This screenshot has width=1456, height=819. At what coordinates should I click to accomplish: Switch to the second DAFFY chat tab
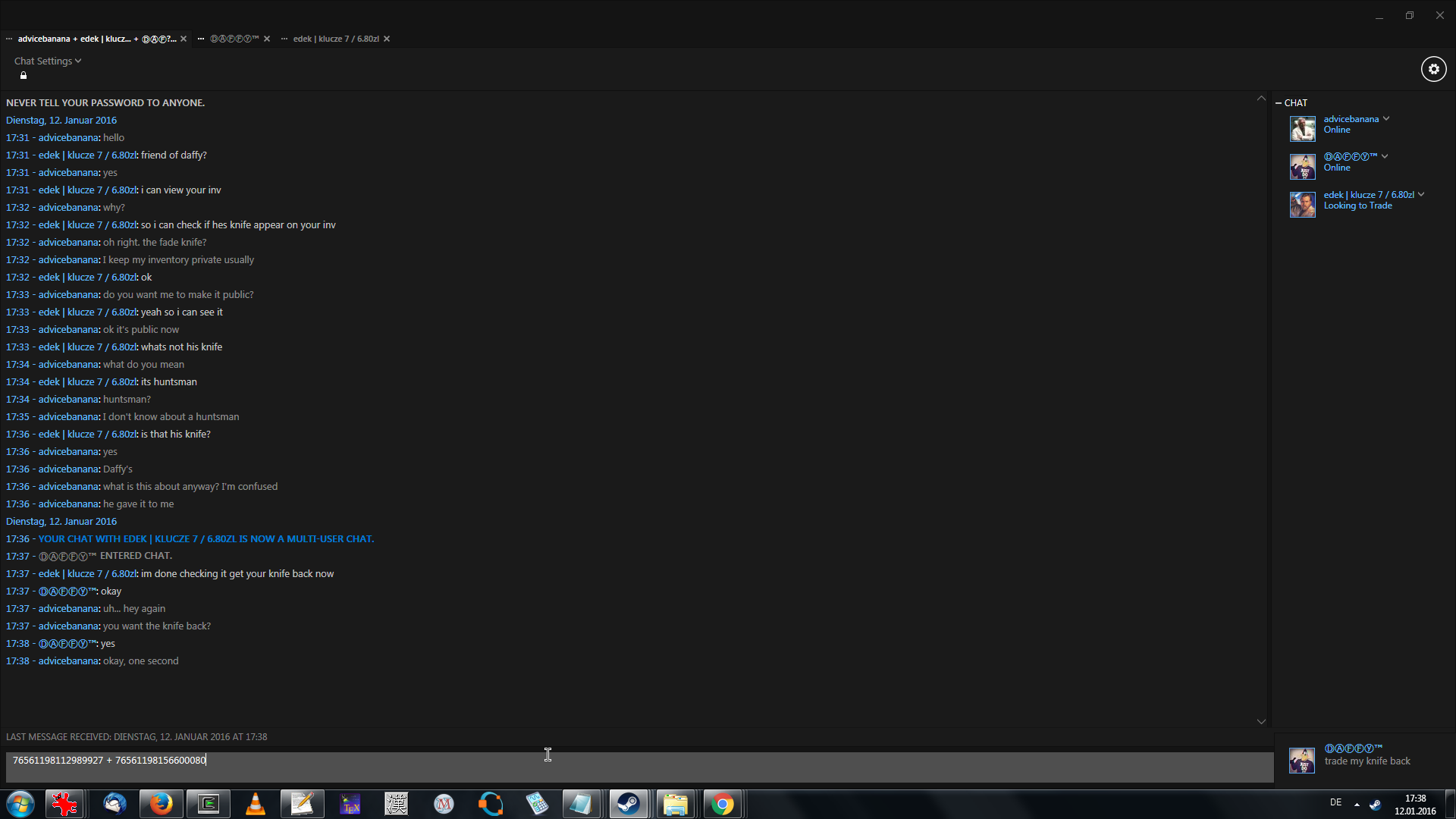[234, 39]
